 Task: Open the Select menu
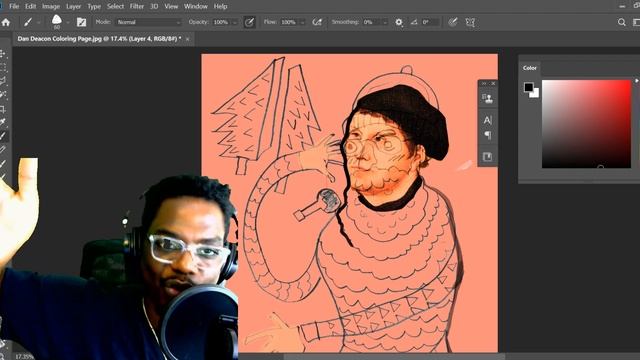116,7
